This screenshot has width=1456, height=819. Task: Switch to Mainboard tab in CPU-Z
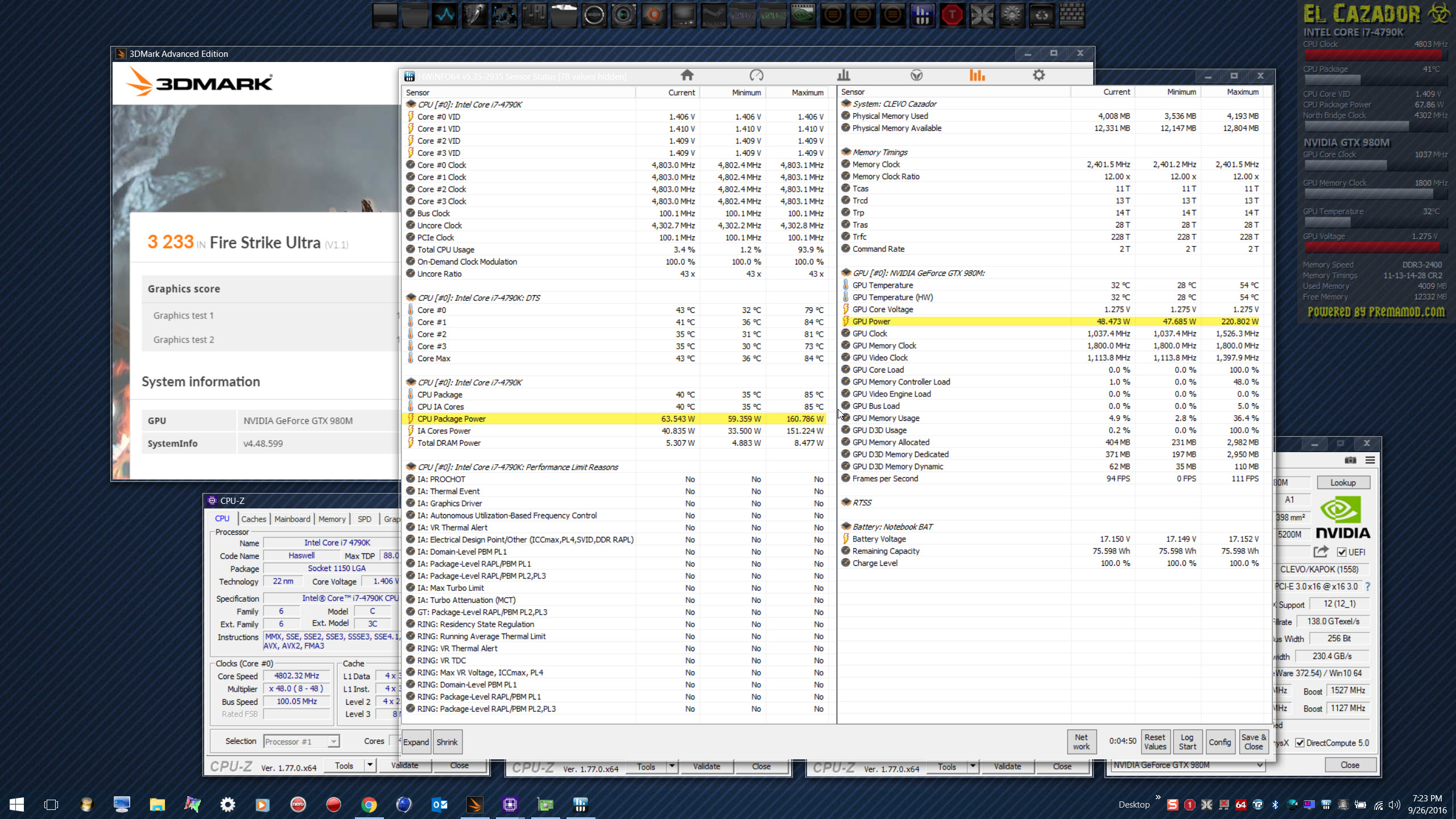(292, 519)
